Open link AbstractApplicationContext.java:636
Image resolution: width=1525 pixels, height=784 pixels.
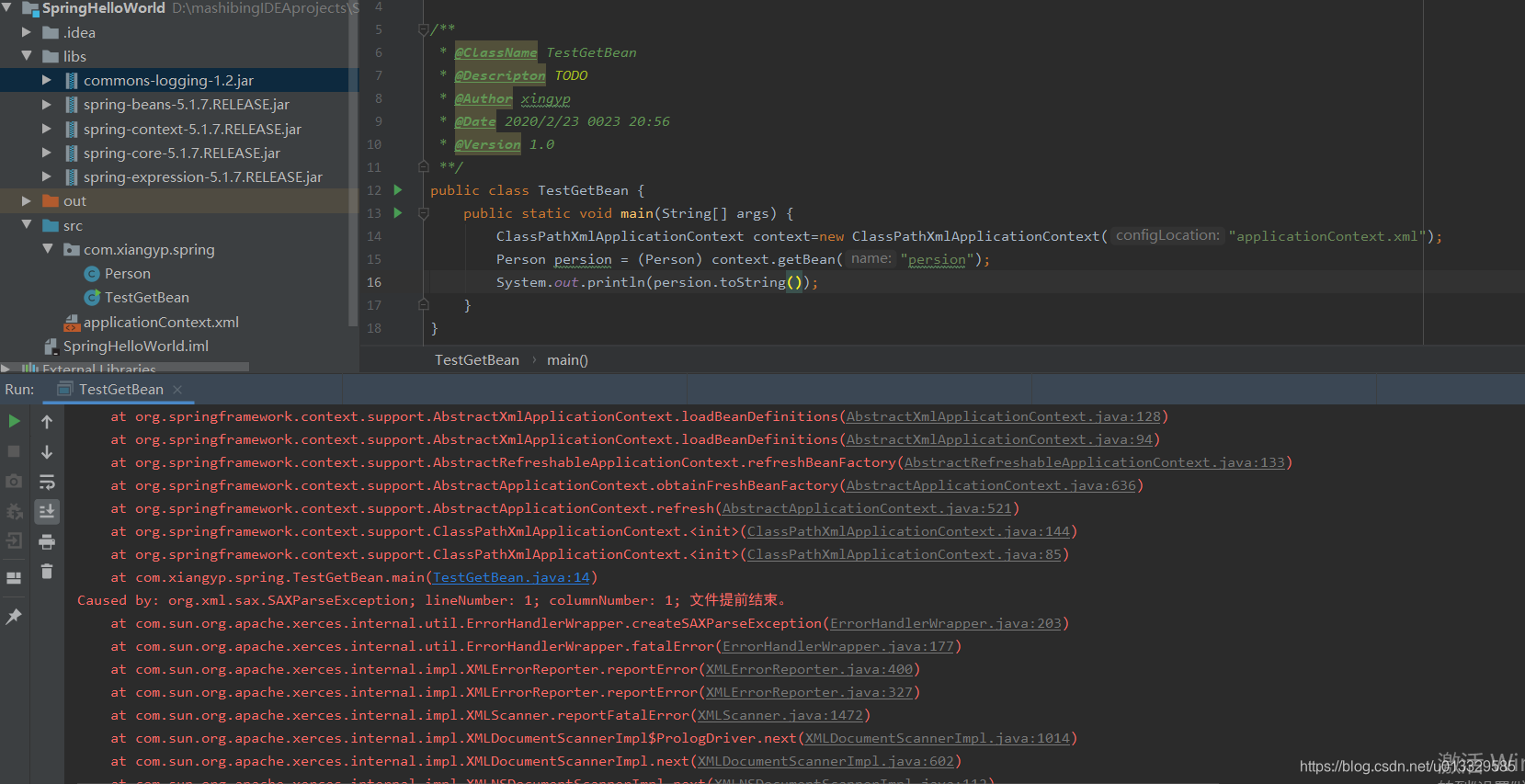pyautogui.click(x=991, y=485)
